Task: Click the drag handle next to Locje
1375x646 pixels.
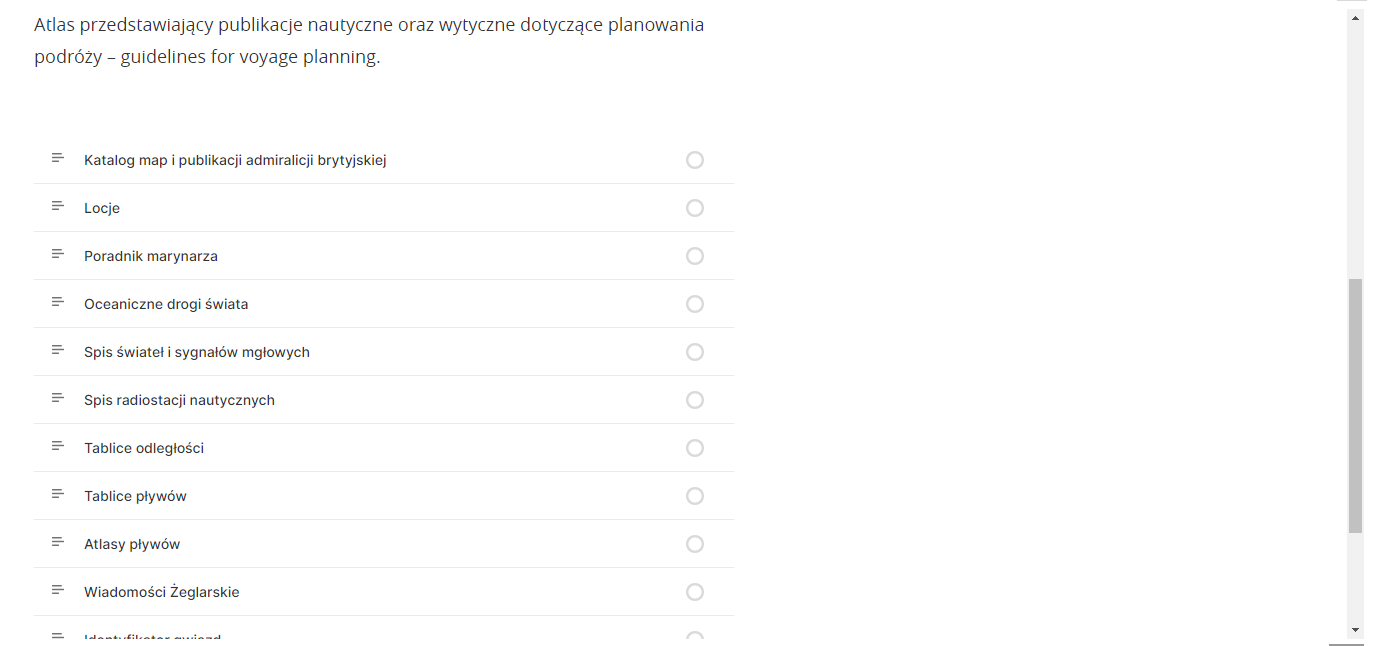Action: [57, 206]
